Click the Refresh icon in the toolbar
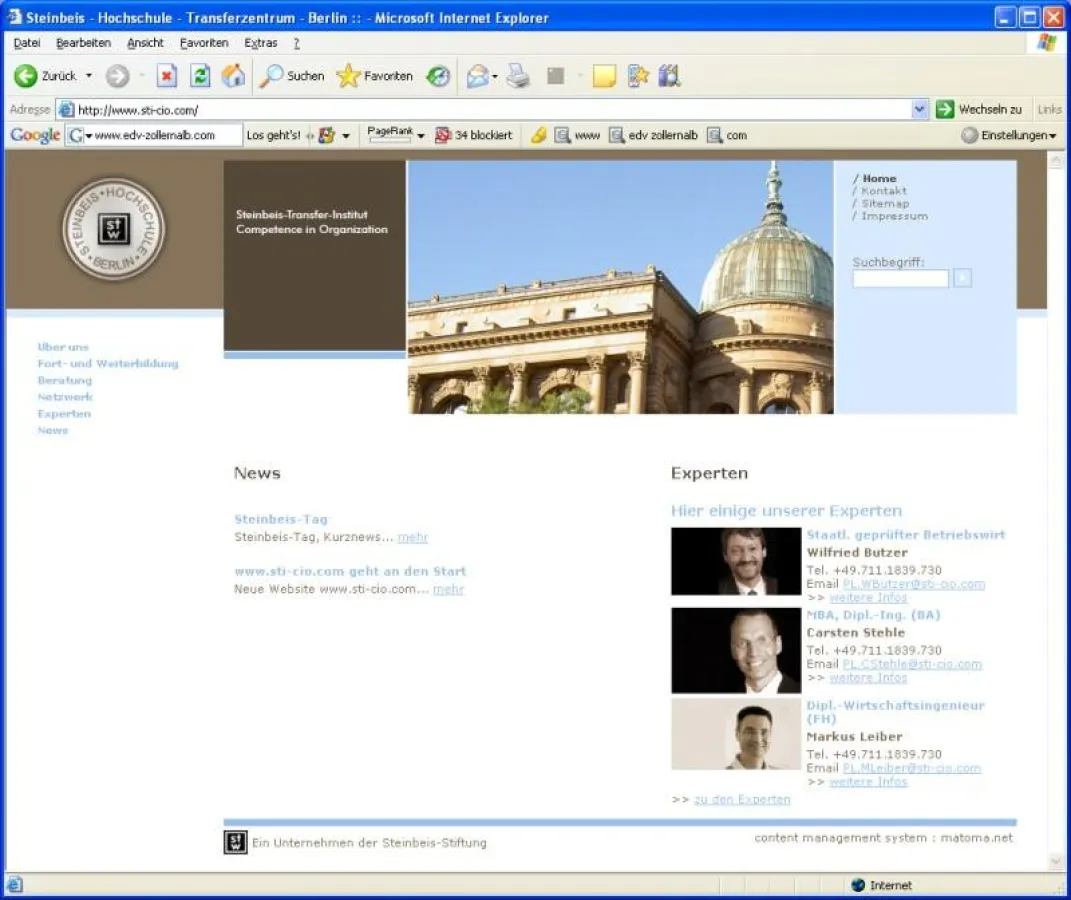The width and height of the screenshot is (1071, 900). 200,75
